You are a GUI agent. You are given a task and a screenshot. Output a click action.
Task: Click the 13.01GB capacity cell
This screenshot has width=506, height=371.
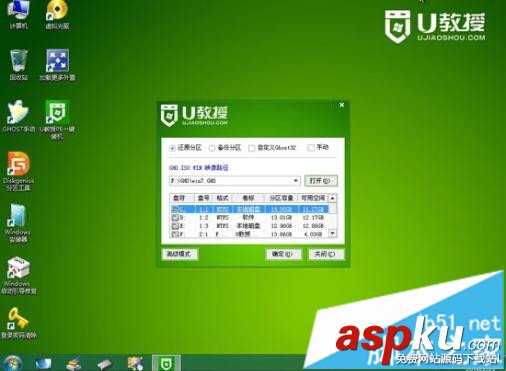click(x=281, y=218)
